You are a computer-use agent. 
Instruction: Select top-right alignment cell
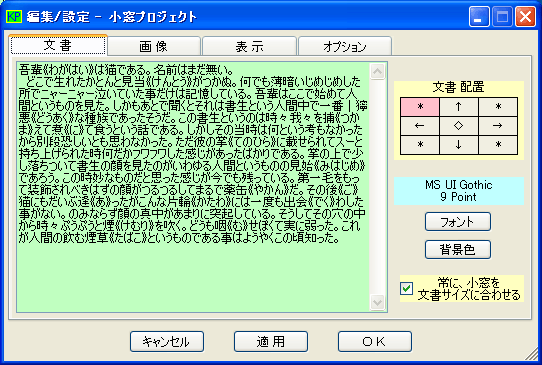tap(498, 106)
